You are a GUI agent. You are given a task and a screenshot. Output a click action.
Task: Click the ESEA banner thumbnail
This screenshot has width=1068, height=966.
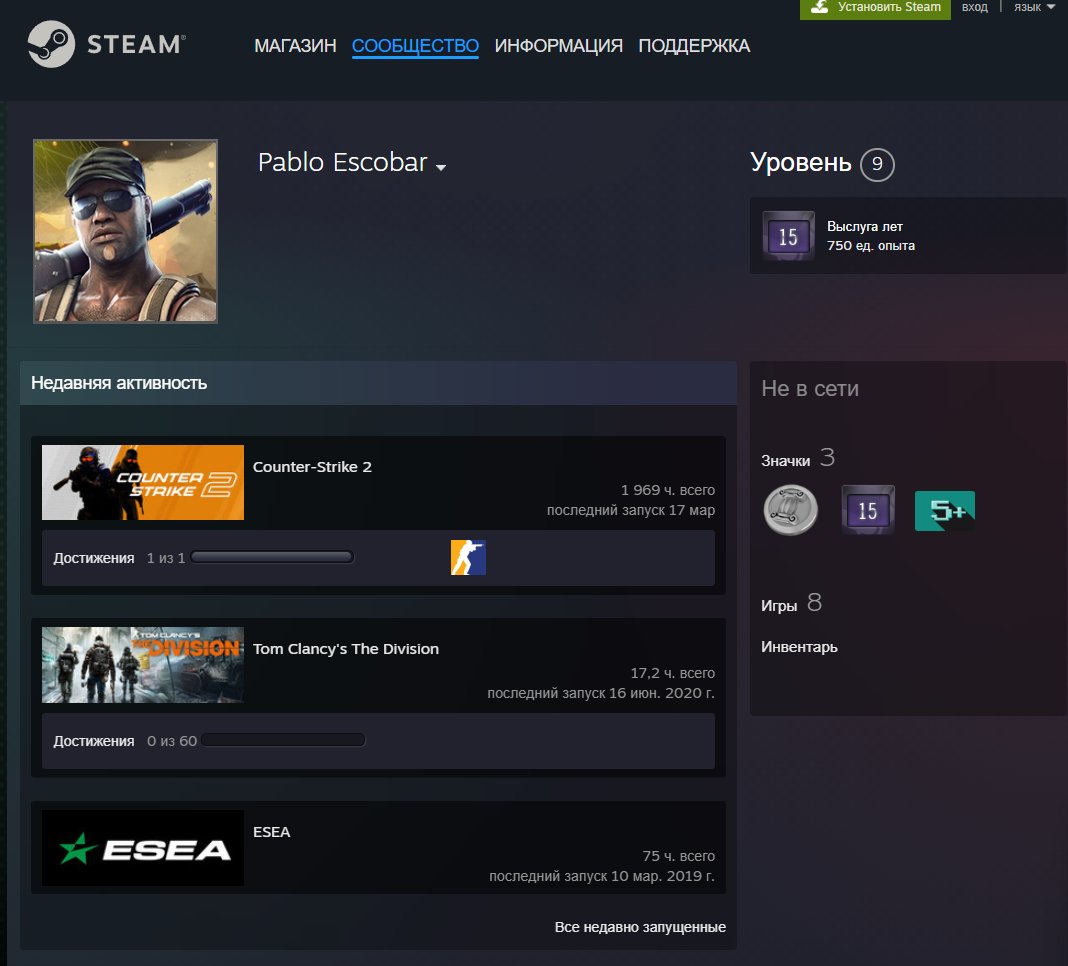pyautogui.click(x=143, y=848)
